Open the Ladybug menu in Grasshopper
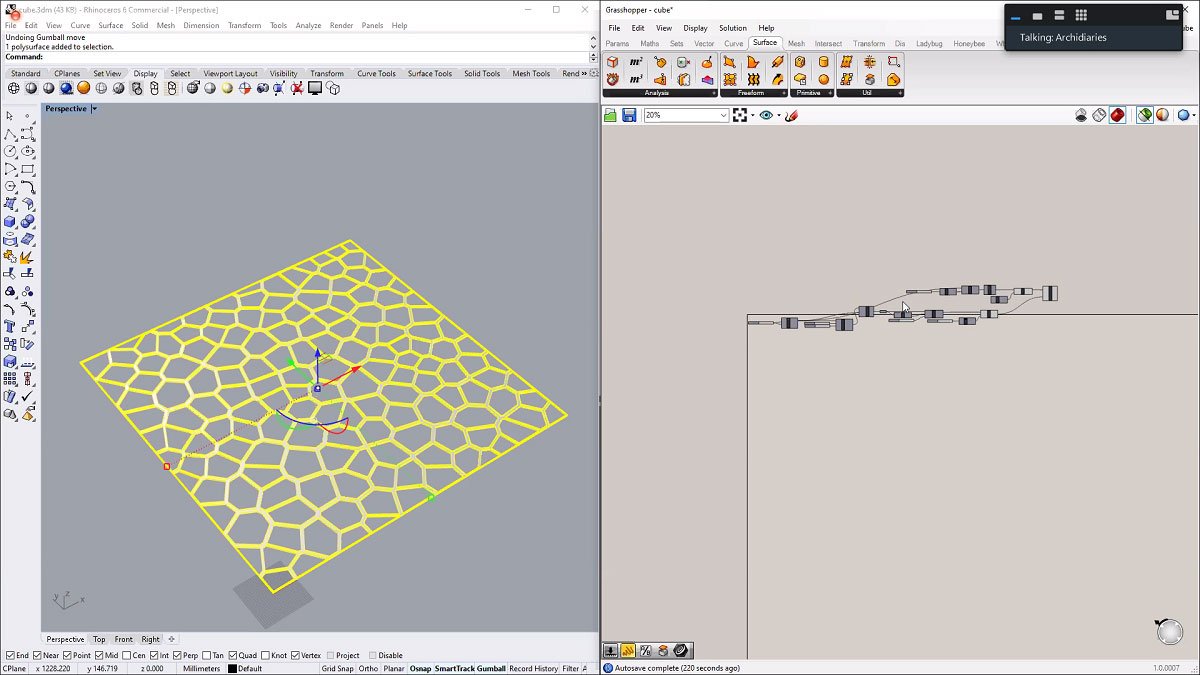The image size is (1200, 675). coord(928,43)
